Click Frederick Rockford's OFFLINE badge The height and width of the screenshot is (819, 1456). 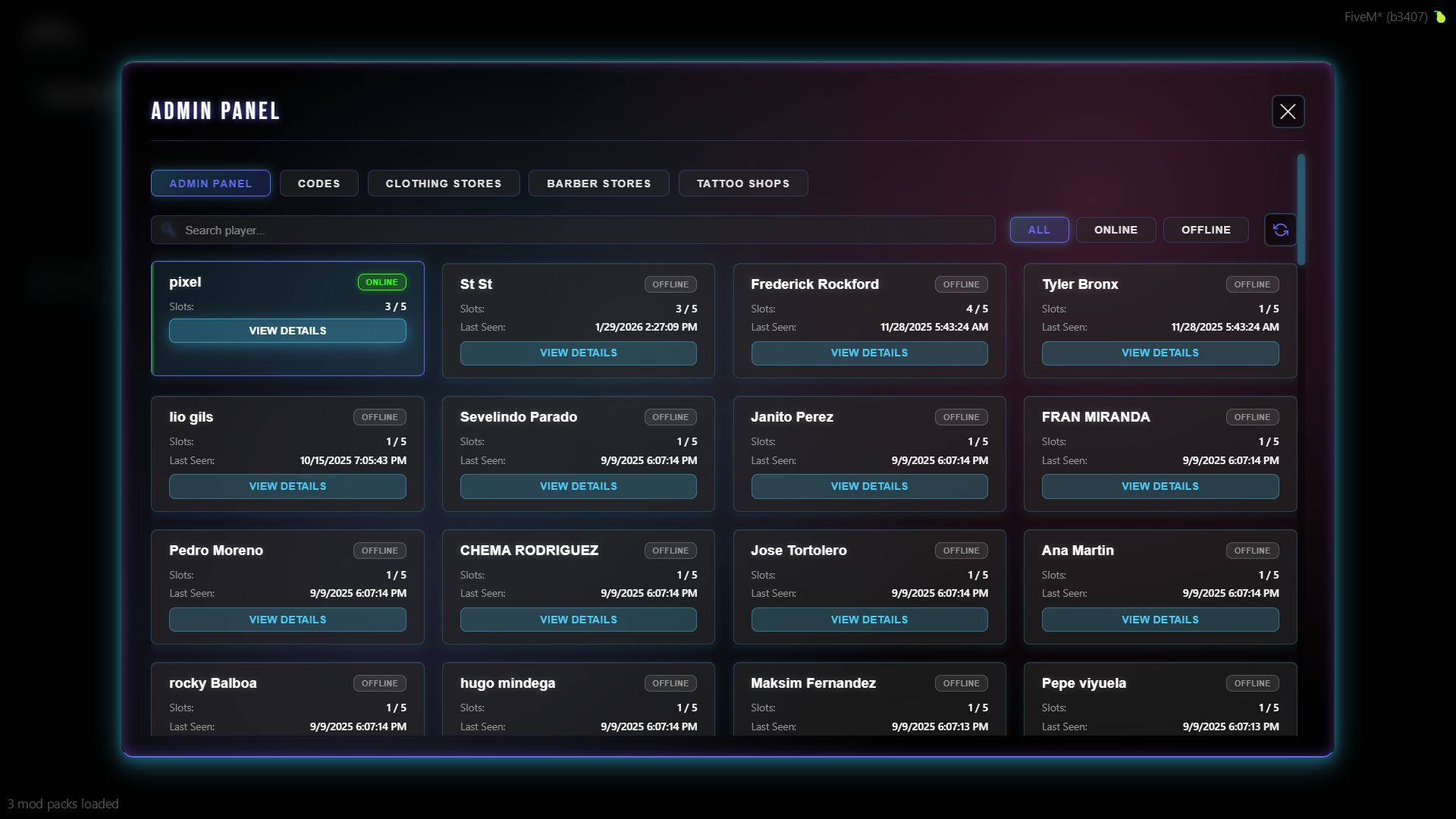click(x=962, y=284)
